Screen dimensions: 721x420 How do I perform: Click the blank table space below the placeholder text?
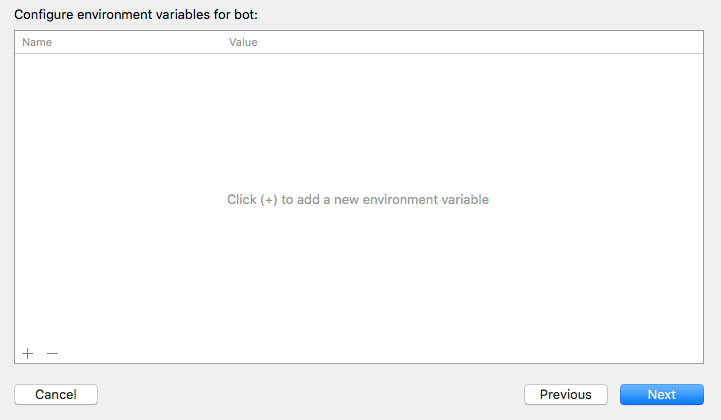[x=358, y=280]
